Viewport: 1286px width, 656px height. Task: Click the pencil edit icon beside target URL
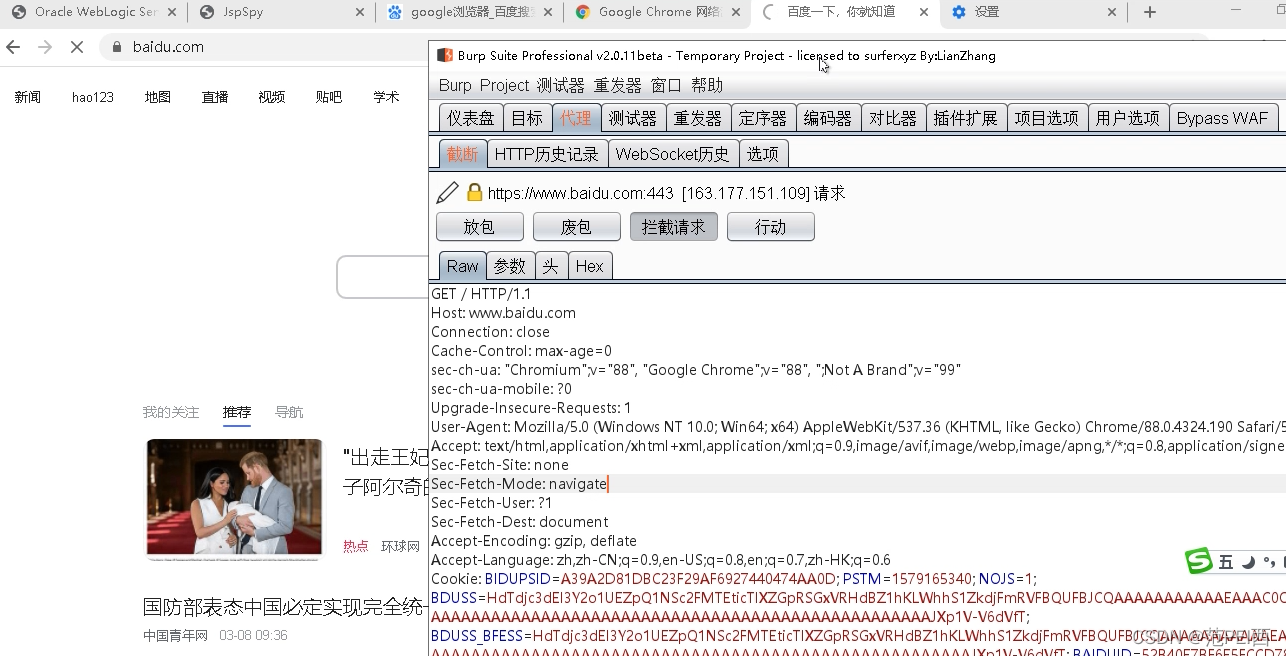(x=447, y=192)
